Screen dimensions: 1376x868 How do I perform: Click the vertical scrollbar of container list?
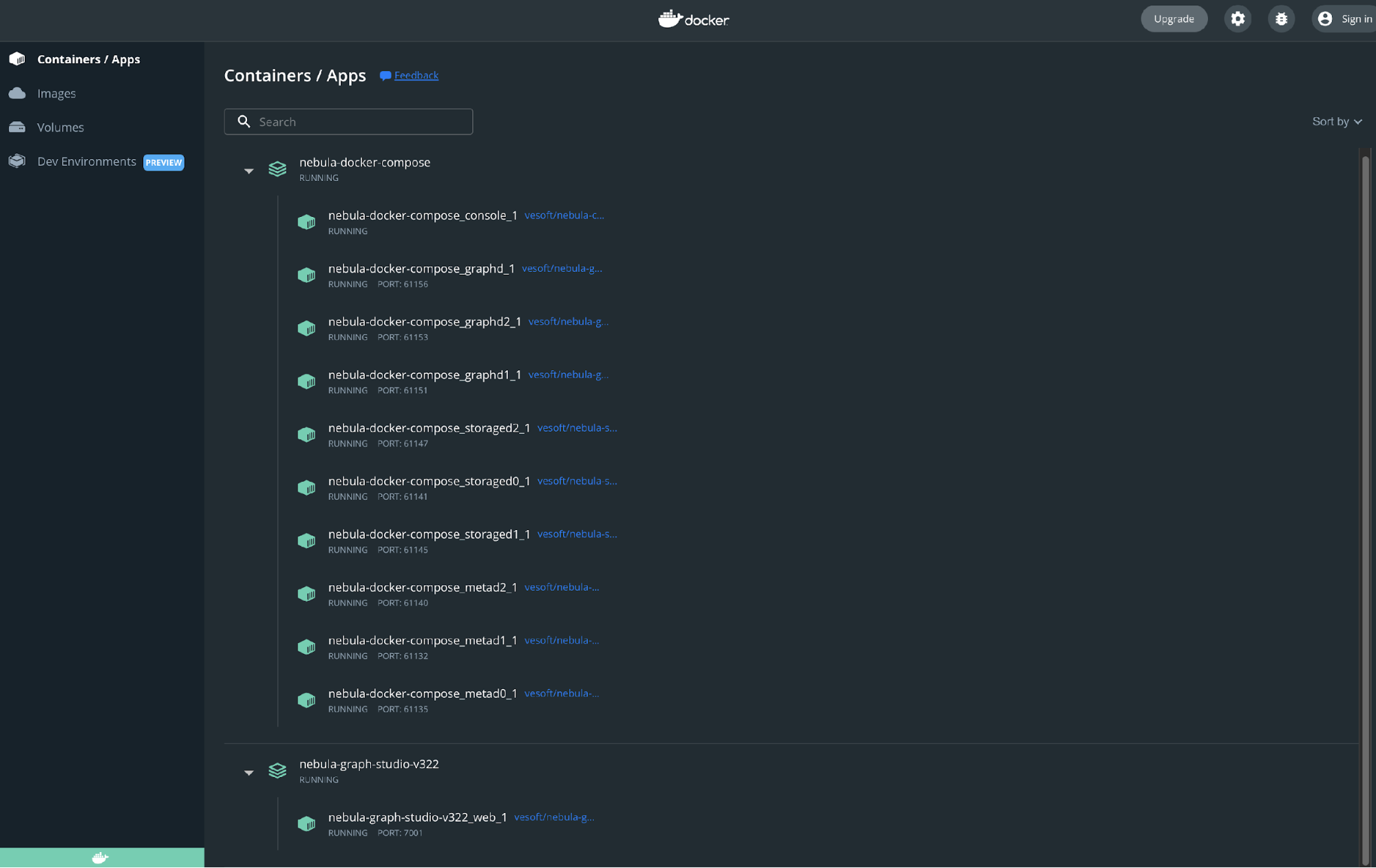[1365, 509]
